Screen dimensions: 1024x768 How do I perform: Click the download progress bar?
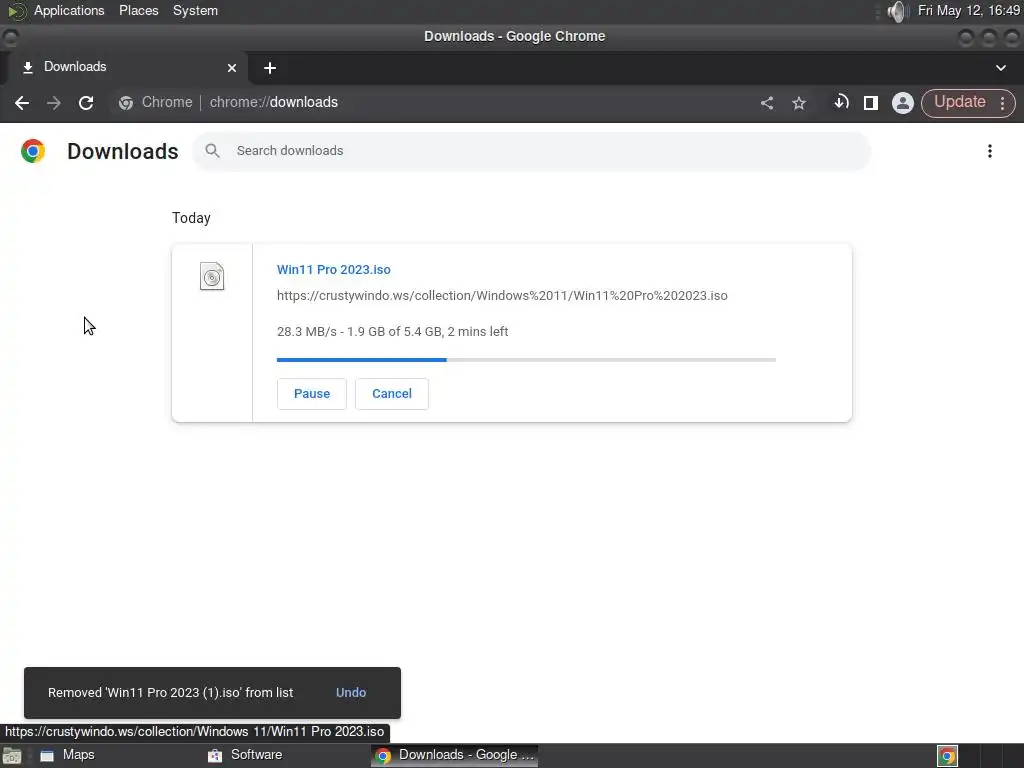(526, 360)
